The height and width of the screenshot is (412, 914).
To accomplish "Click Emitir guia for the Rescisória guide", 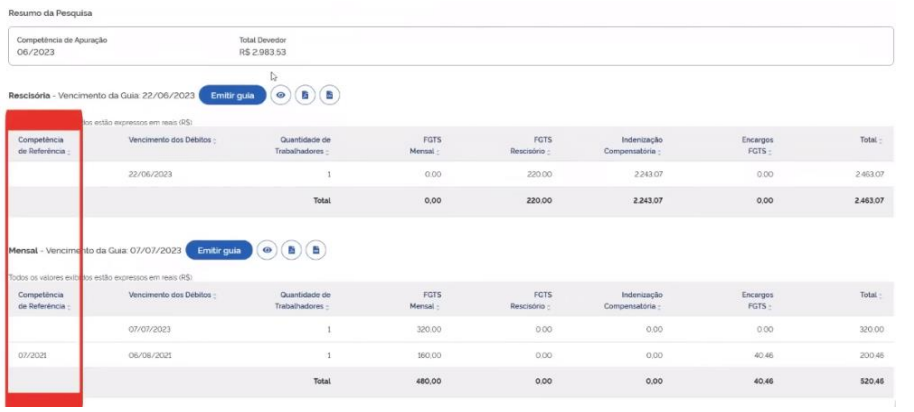I will [232, 96].
